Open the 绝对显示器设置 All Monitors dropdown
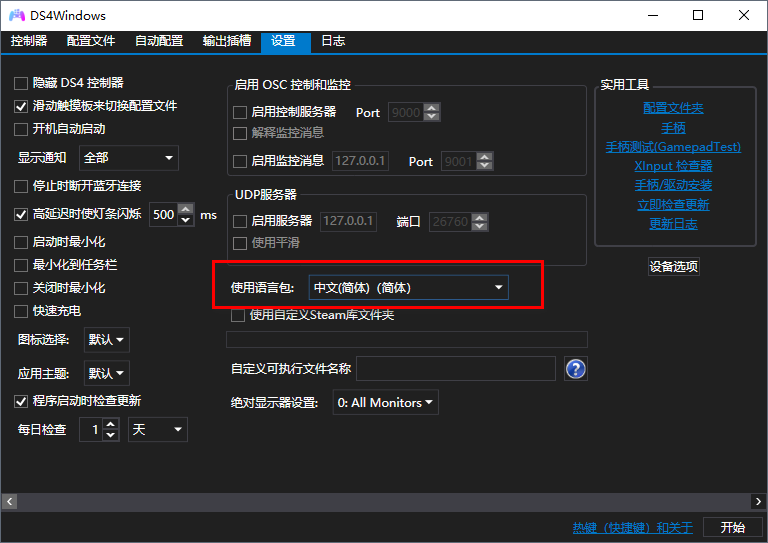Image resolution: width=768 pixels, height=543 pixels. [385, 402]
